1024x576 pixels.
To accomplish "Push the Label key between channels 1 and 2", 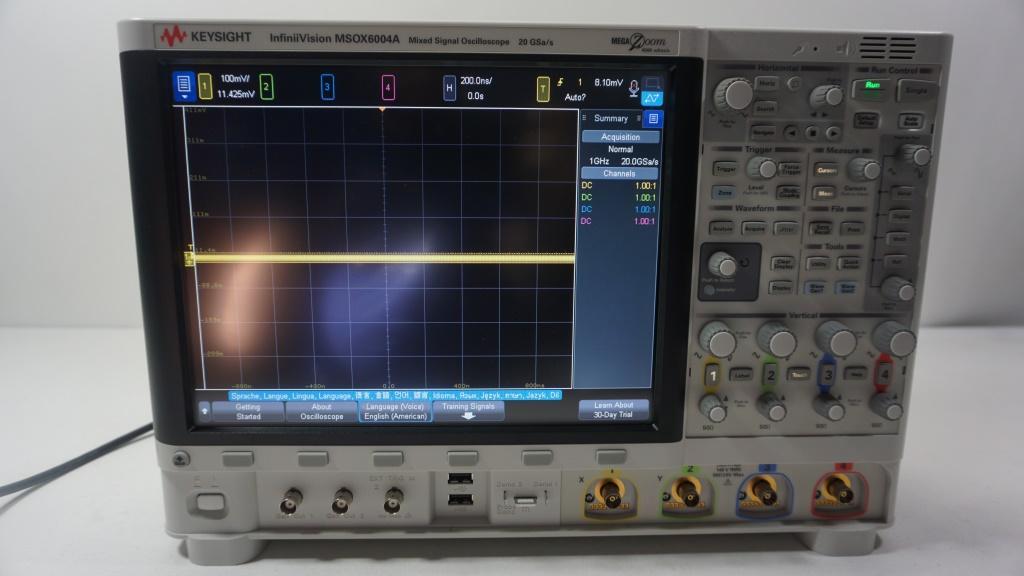I will (742, 375).
